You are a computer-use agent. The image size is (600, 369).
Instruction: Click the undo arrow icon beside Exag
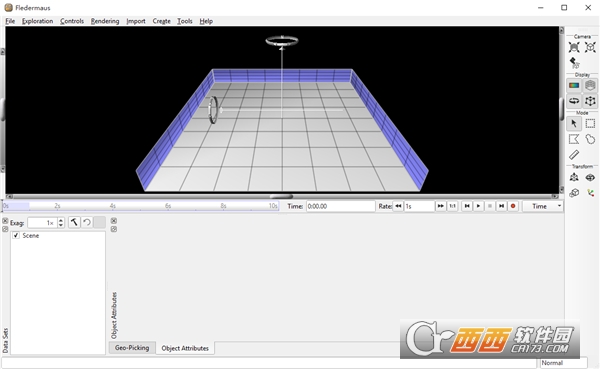click(x=87, y=222)
